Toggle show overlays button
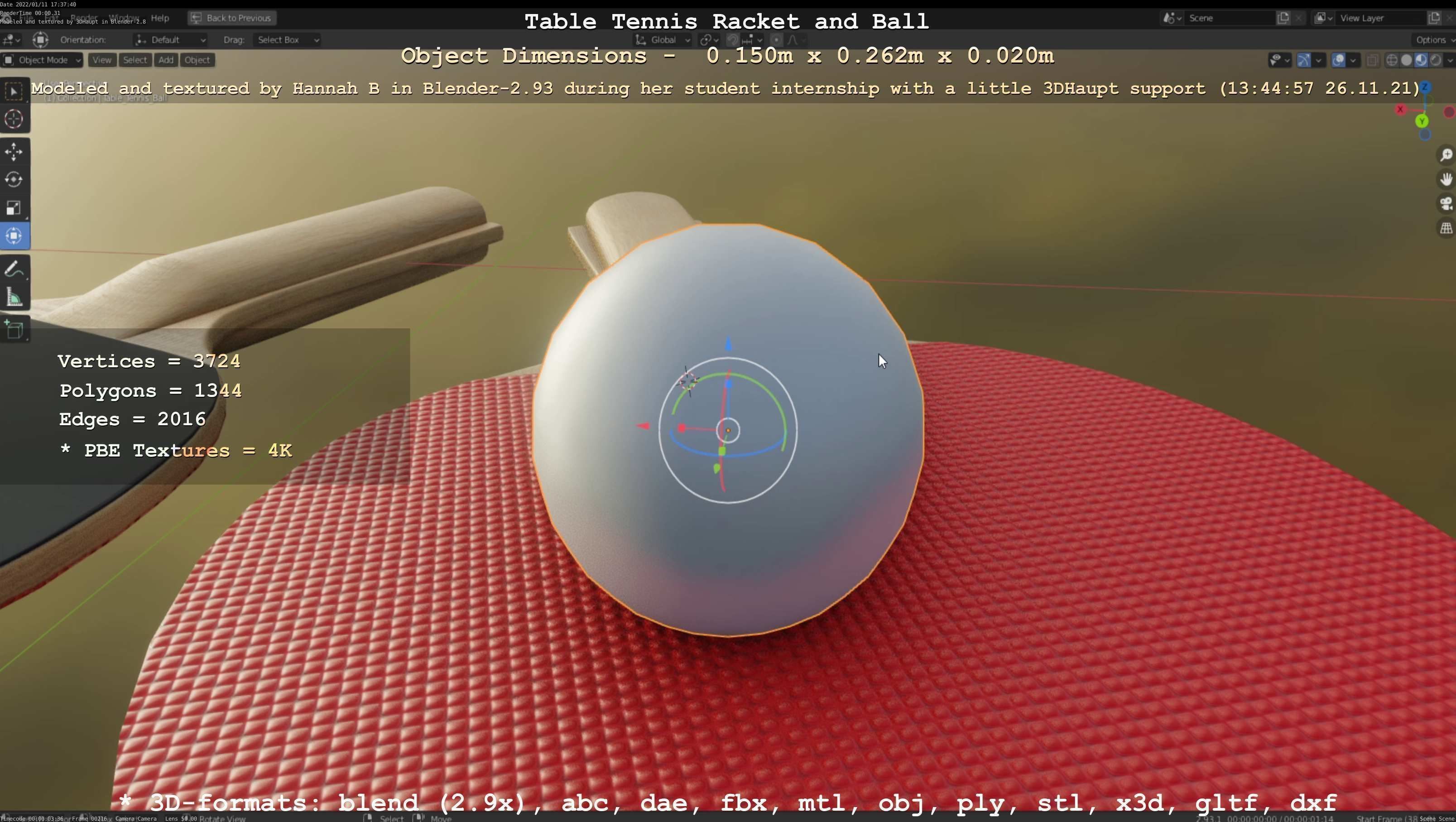This screenshot has width=1456, height=822. pyautogui.click(x=1338, y=61)
